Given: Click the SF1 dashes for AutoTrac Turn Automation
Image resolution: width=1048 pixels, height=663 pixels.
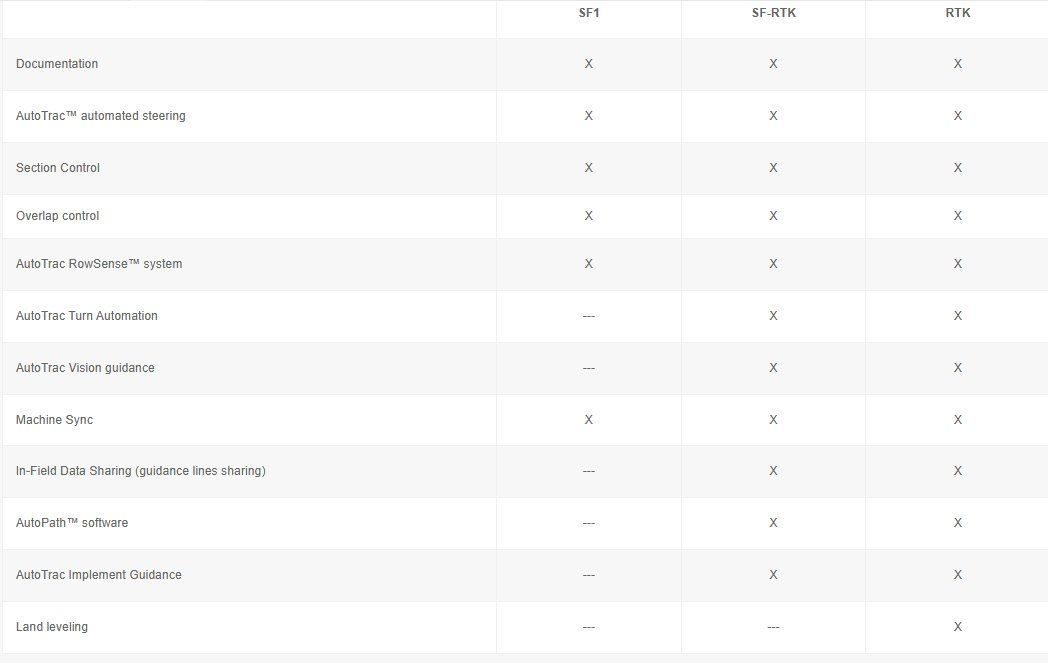Looking at the screenshot, I should (588, 316).
